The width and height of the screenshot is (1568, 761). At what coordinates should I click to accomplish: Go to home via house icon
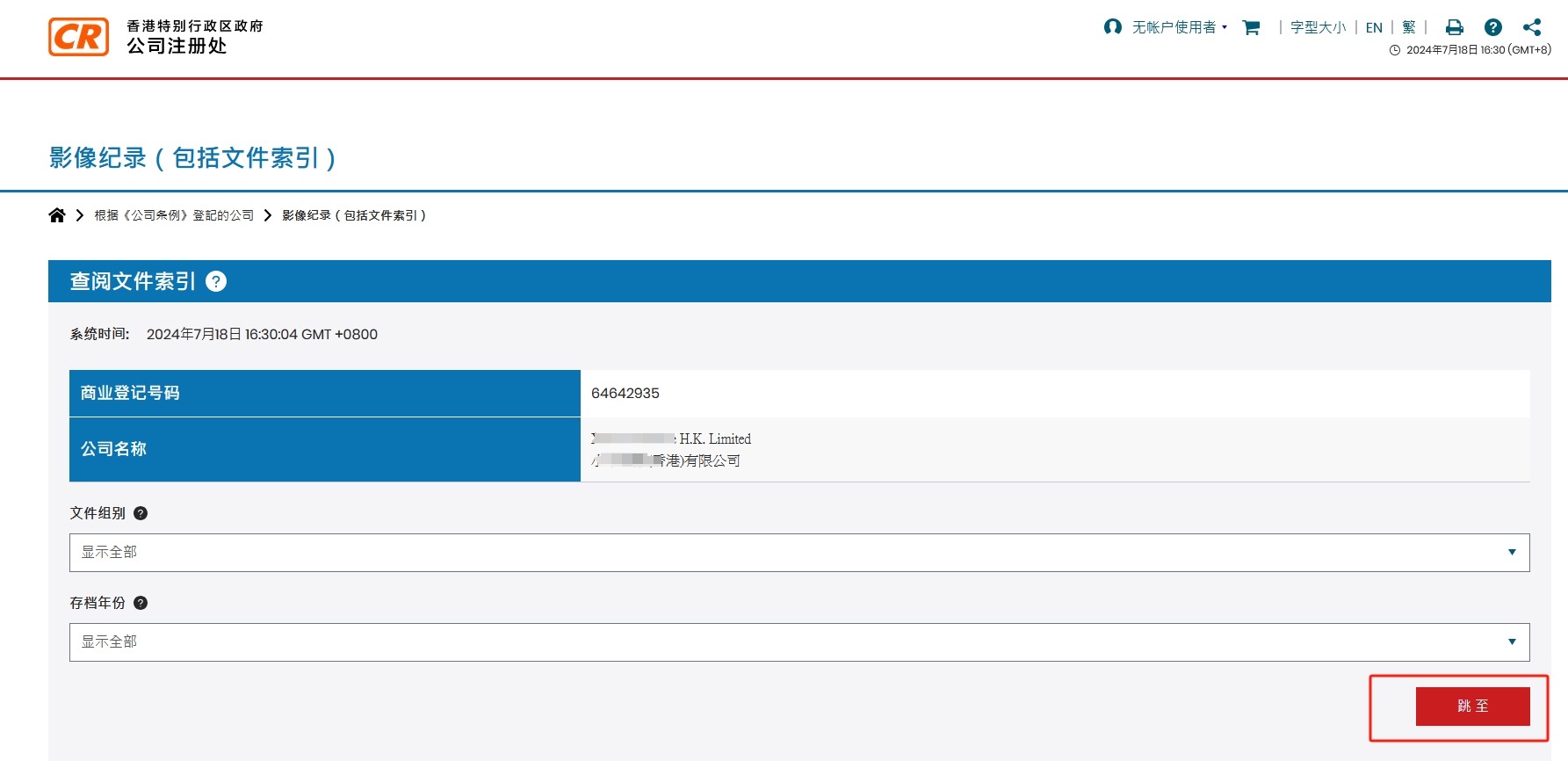point(57,215)
